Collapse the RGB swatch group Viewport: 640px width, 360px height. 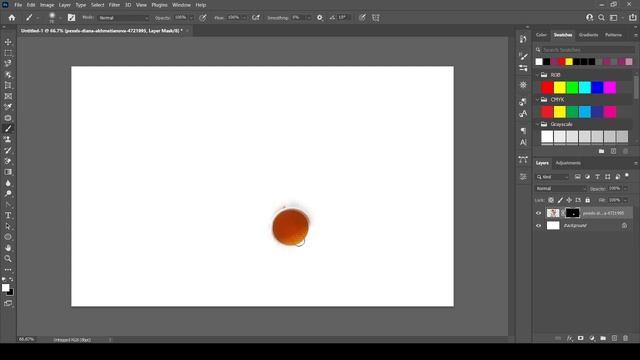click(x=538, y=75)
